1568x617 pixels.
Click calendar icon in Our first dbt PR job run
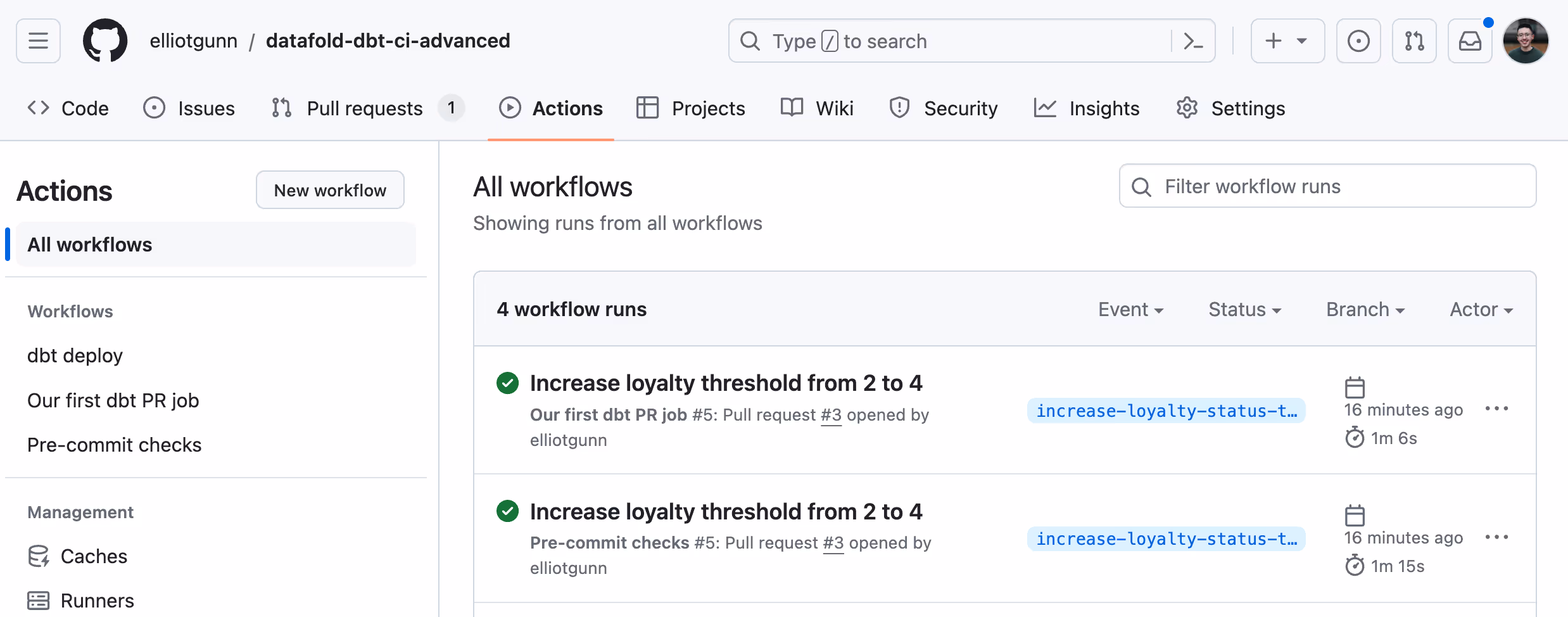[1355, 387]
